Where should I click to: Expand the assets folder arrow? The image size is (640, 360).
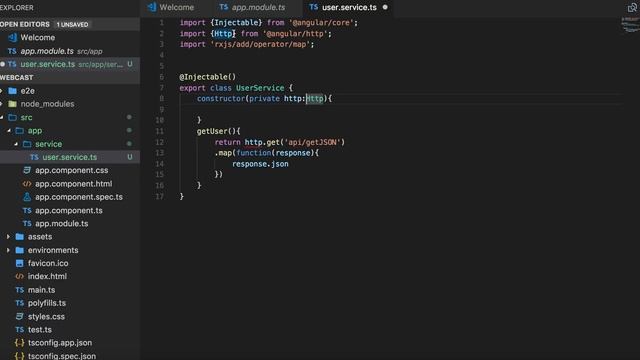9,237
